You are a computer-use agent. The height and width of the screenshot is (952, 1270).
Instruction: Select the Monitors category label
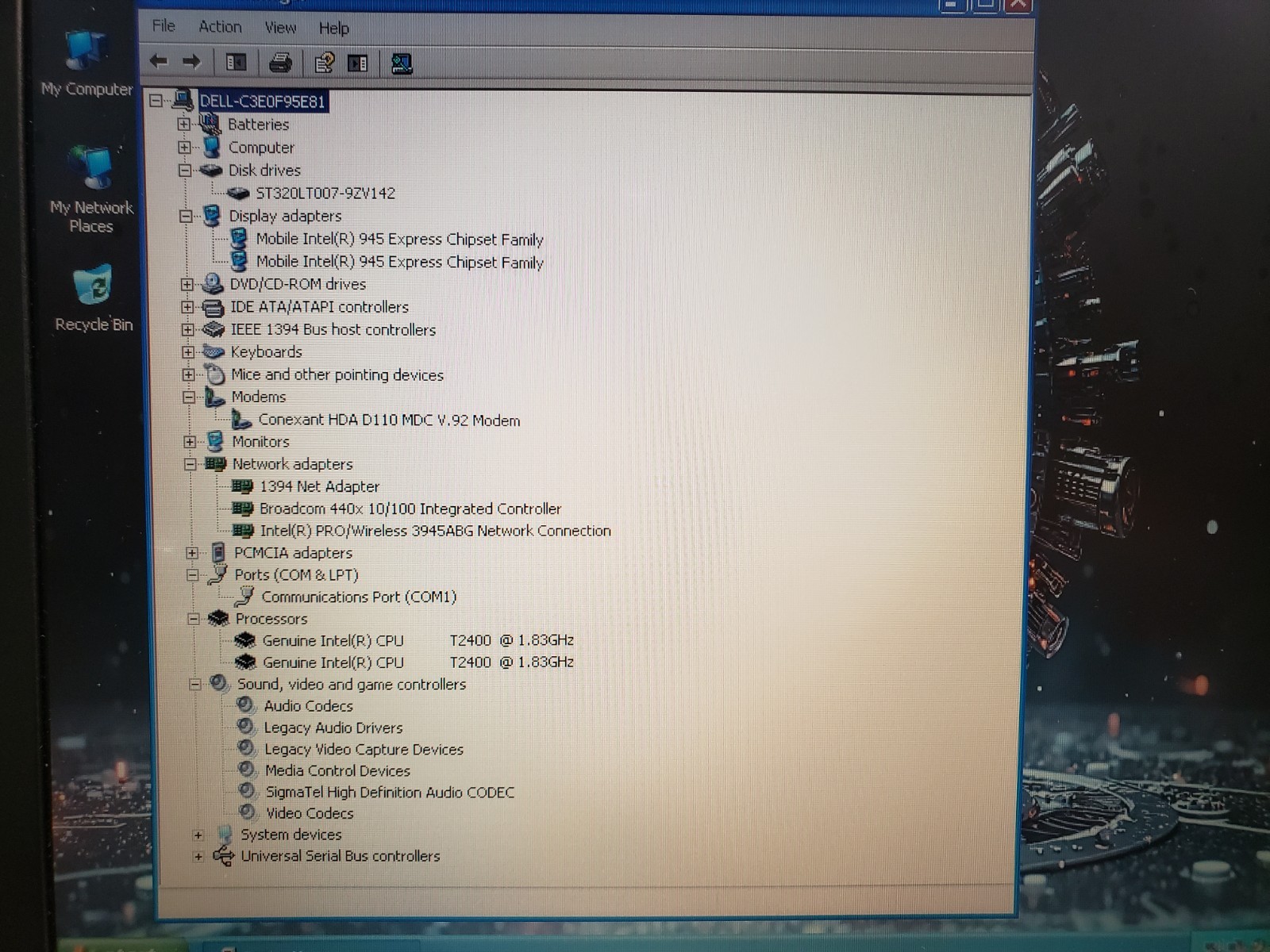coord(260,441)
